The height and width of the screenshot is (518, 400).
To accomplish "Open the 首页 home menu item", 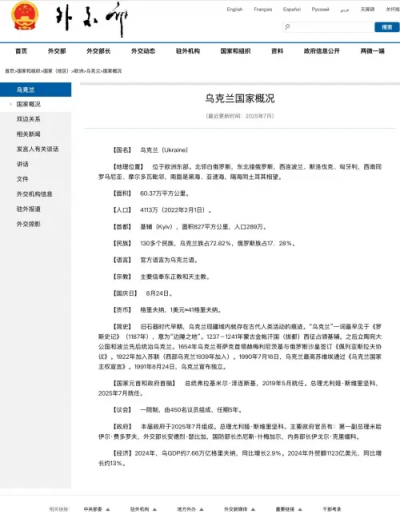I will 21,51.
